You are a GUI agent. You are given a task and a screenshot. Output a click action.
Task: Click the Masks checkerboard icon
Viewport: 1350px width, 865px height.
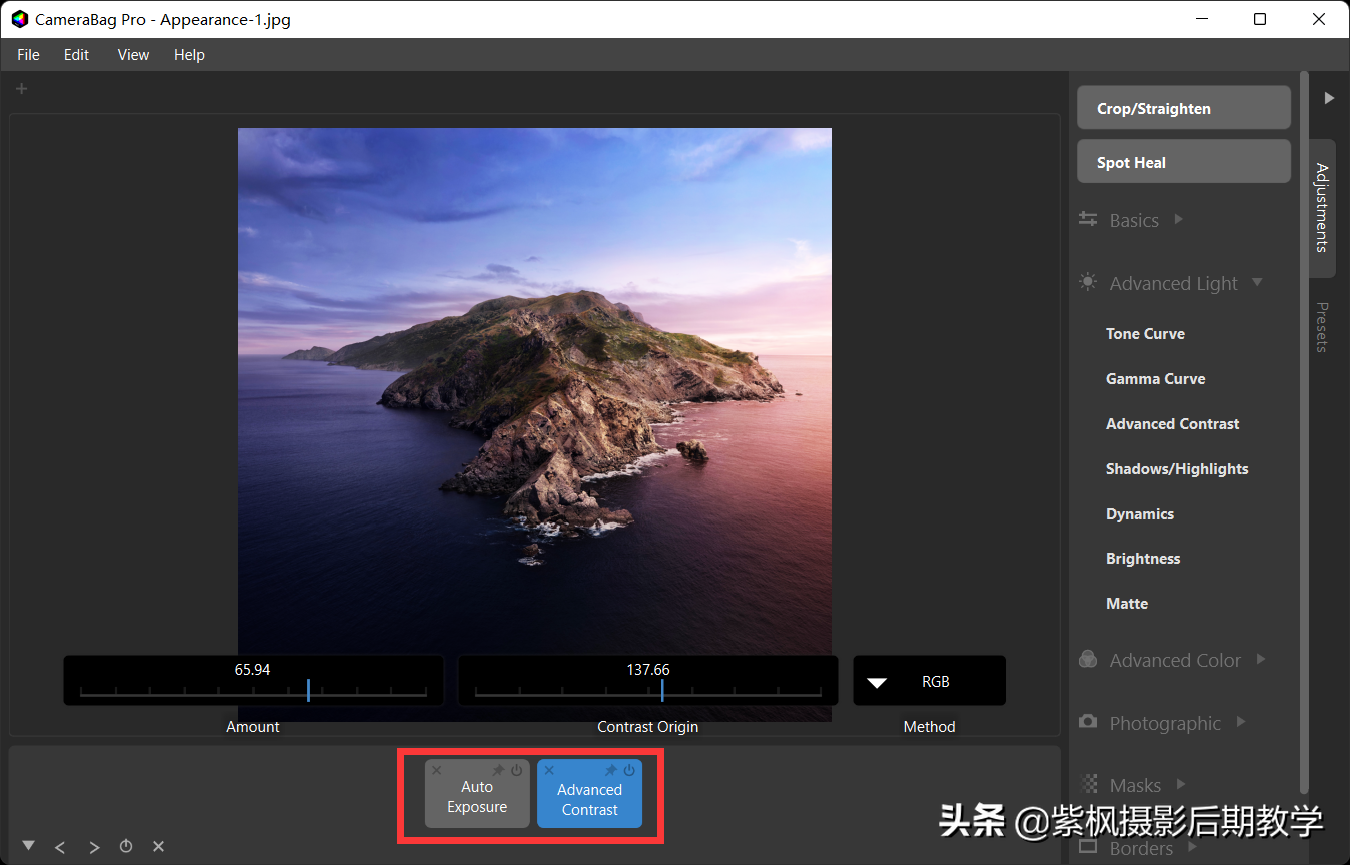tap(1088, 784)
